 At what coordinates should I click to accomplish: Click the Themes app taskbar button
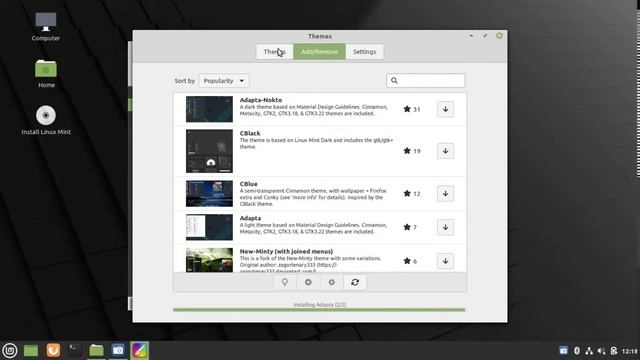[140, 351]
